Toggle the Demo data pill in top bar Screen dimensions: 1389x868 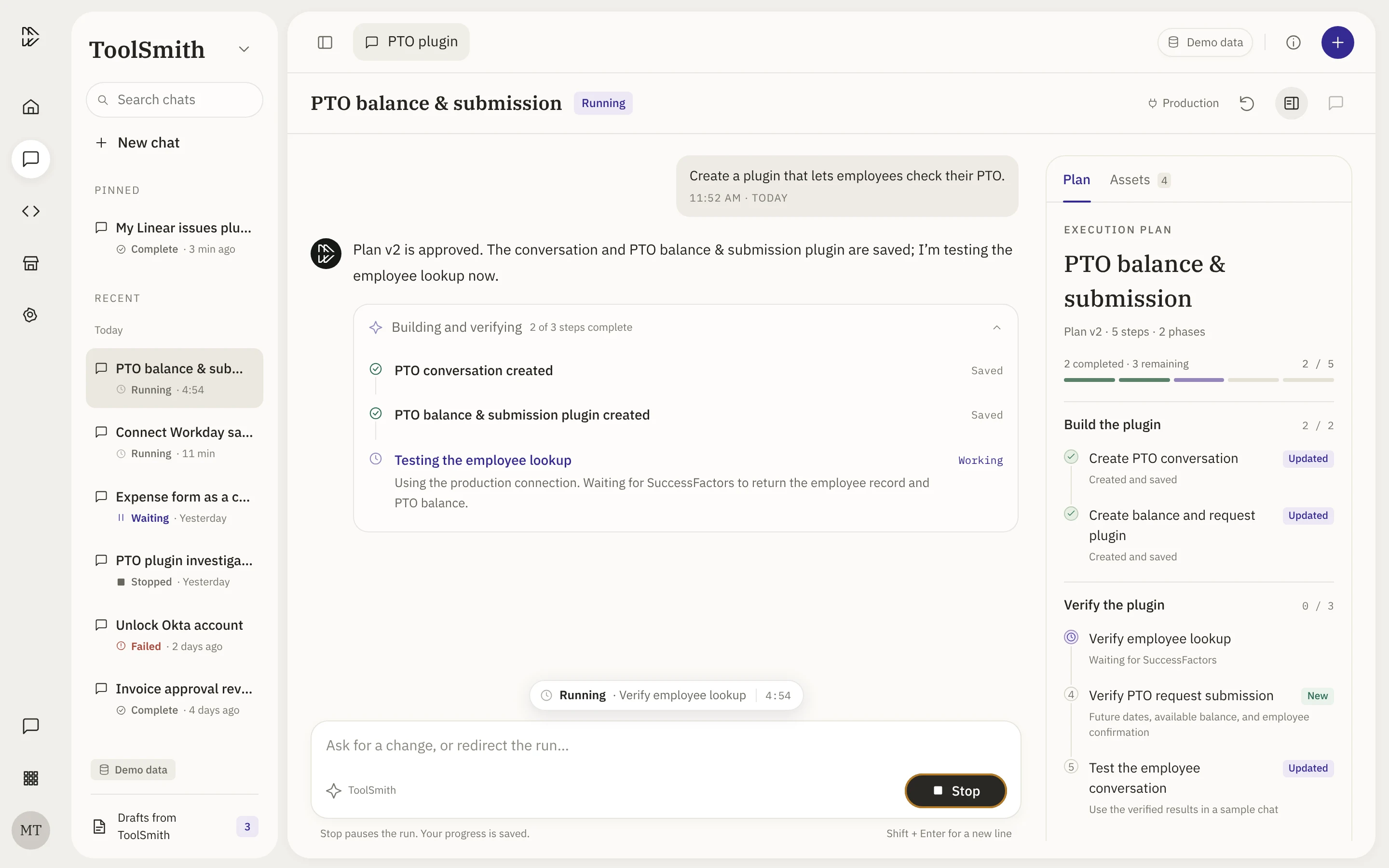tap(1205, 42)
